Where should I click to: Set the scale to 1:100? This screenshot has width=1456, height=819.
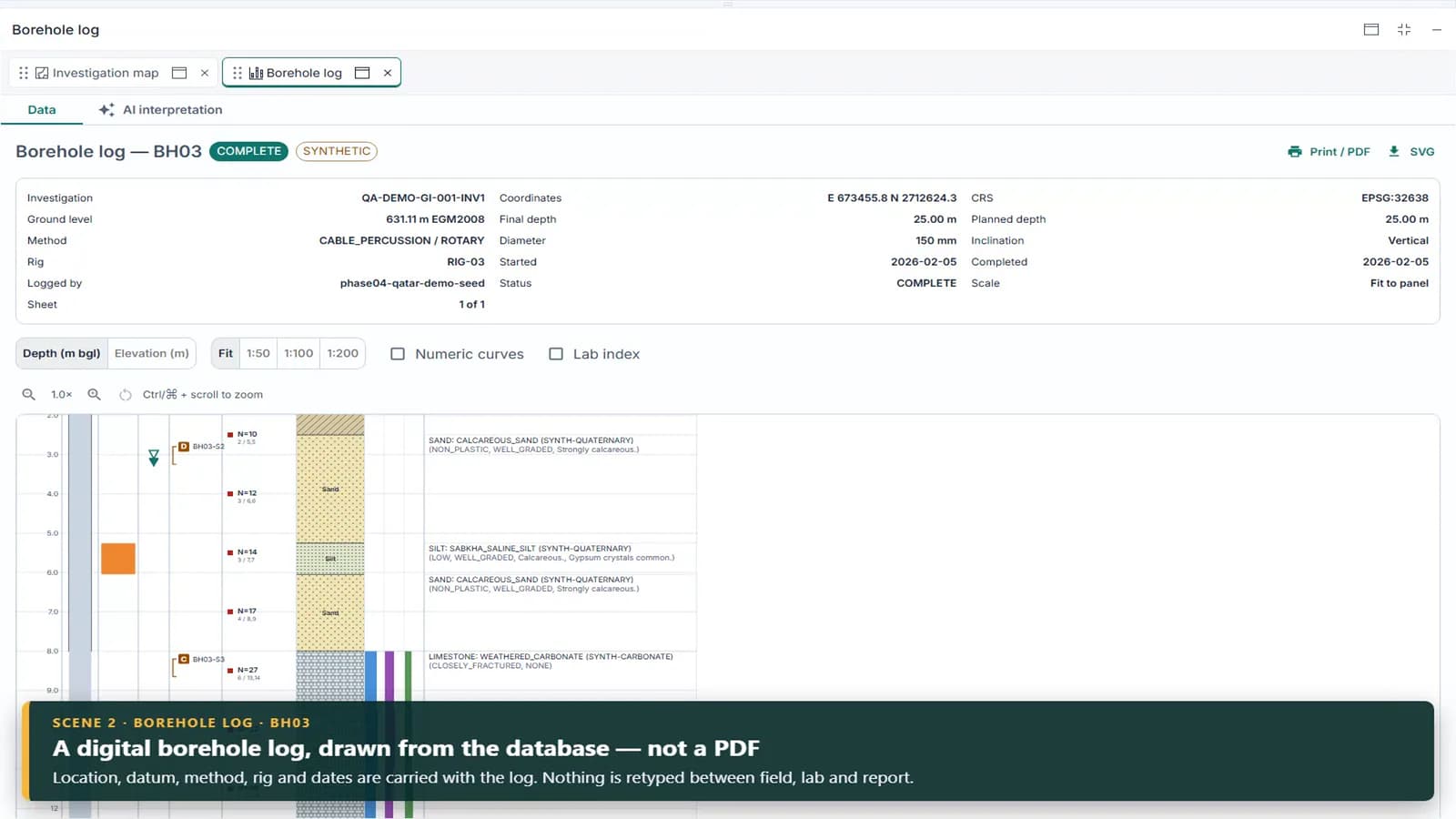click(298, 353)
